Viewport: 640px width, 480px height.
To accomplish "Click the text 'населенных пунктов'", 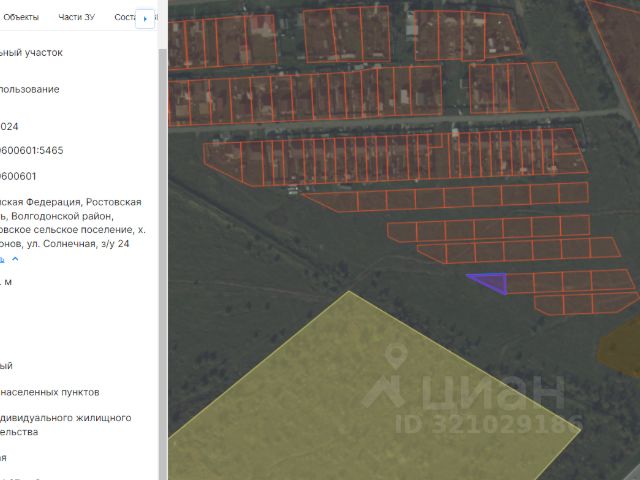I will click(x=50, y=392).
